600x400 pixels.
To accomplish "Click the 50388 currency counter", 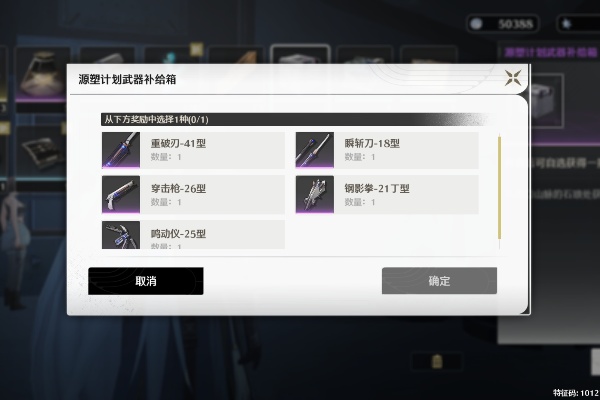I will tap(515, 24).
